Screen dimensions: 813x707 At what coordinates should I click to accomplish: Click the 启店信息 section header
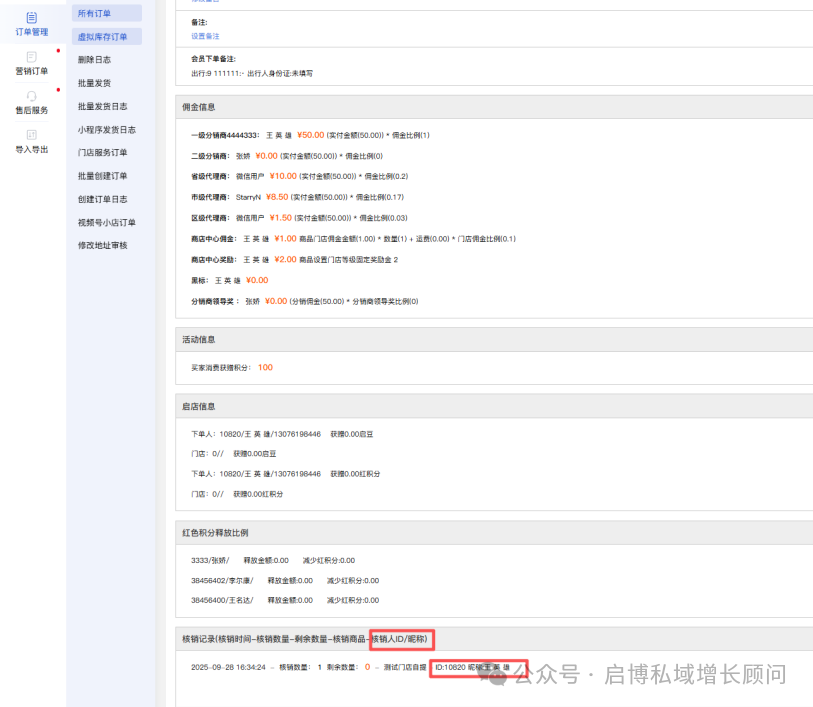coord(198,406)
